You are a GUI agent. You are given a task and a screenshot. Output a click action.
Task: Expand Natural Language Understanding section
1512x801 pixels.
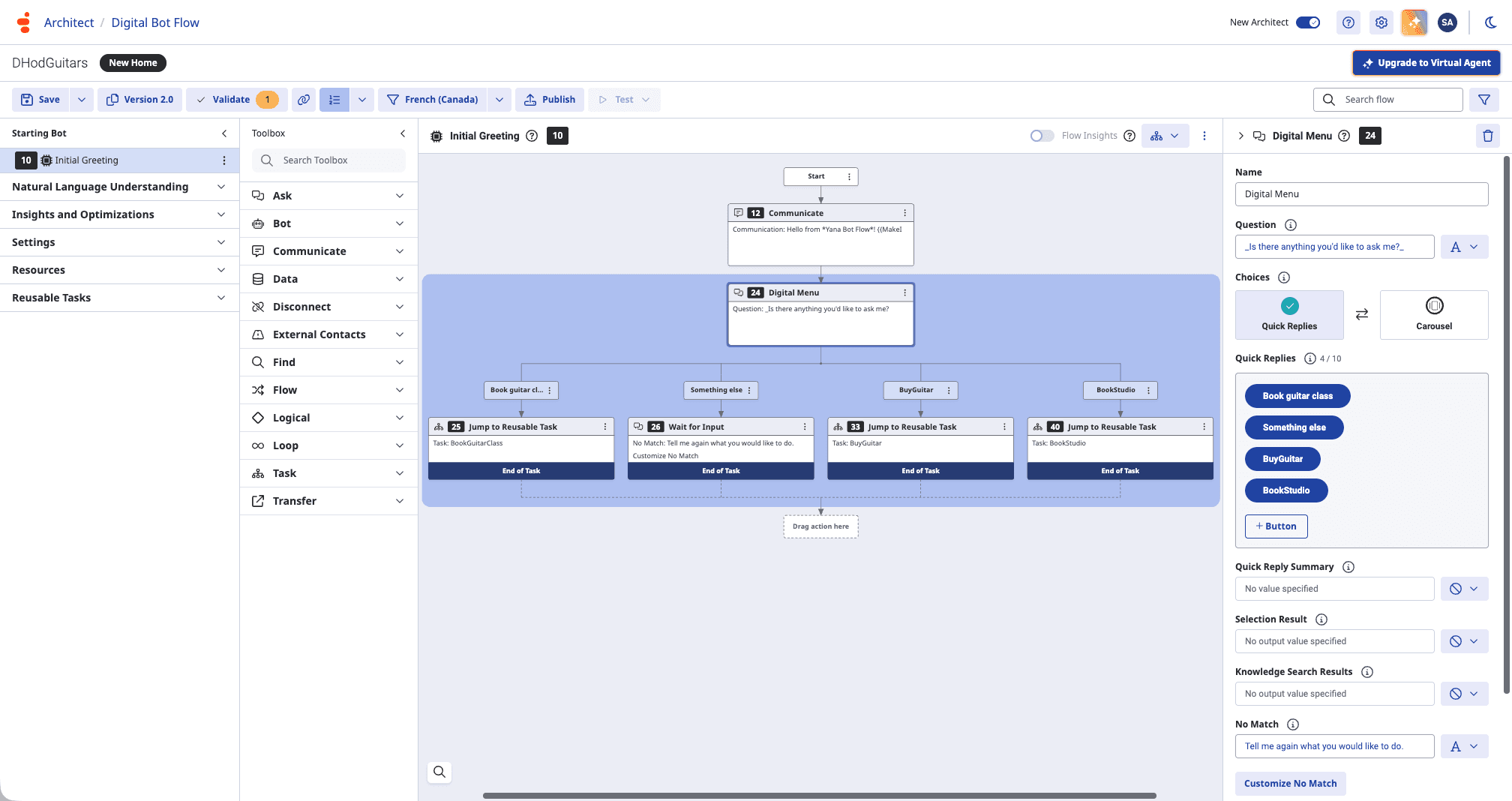tap(119, 187)
